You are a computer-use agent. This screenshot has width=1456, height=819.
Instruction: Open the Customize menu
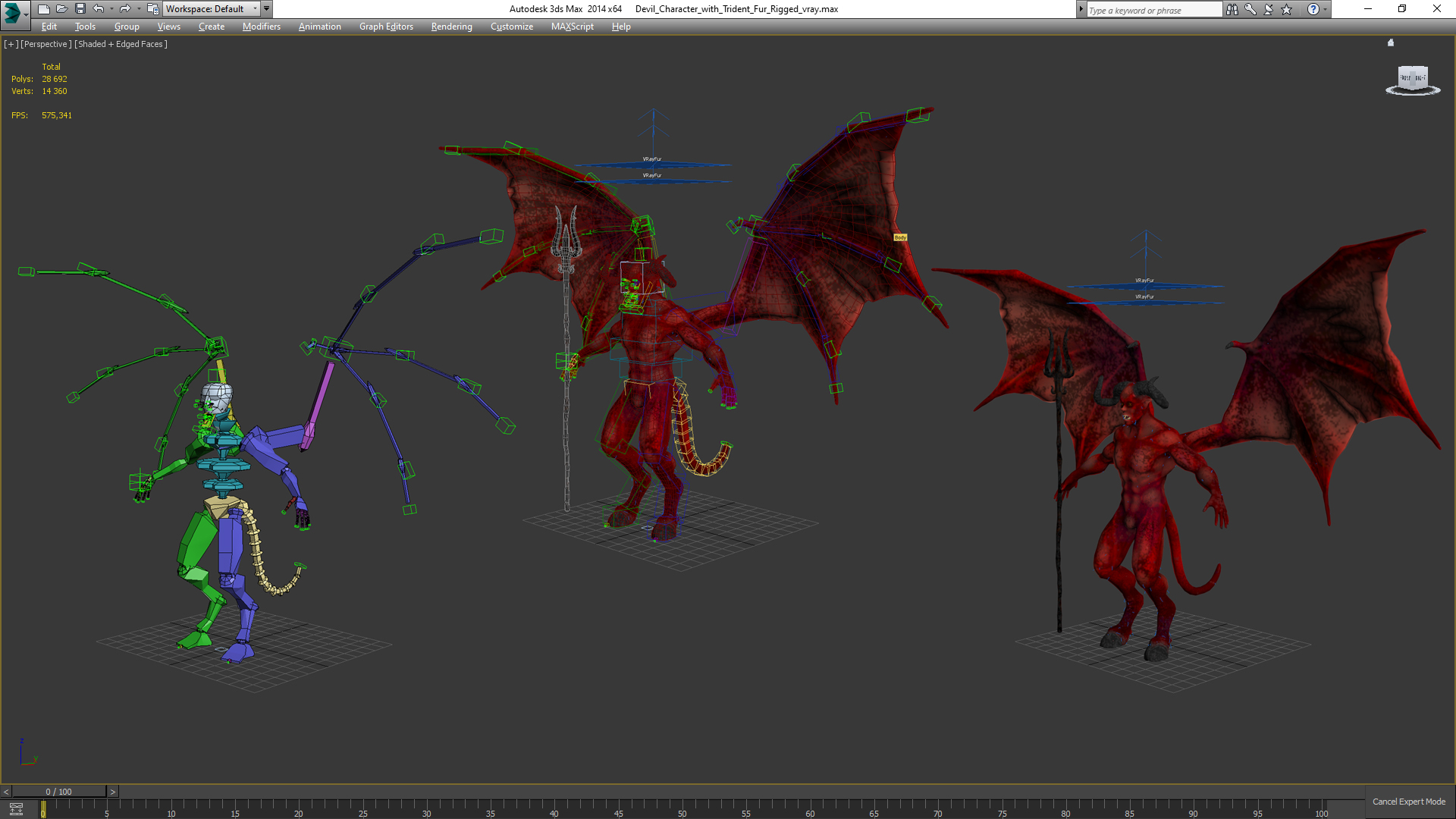click(512, 27)
